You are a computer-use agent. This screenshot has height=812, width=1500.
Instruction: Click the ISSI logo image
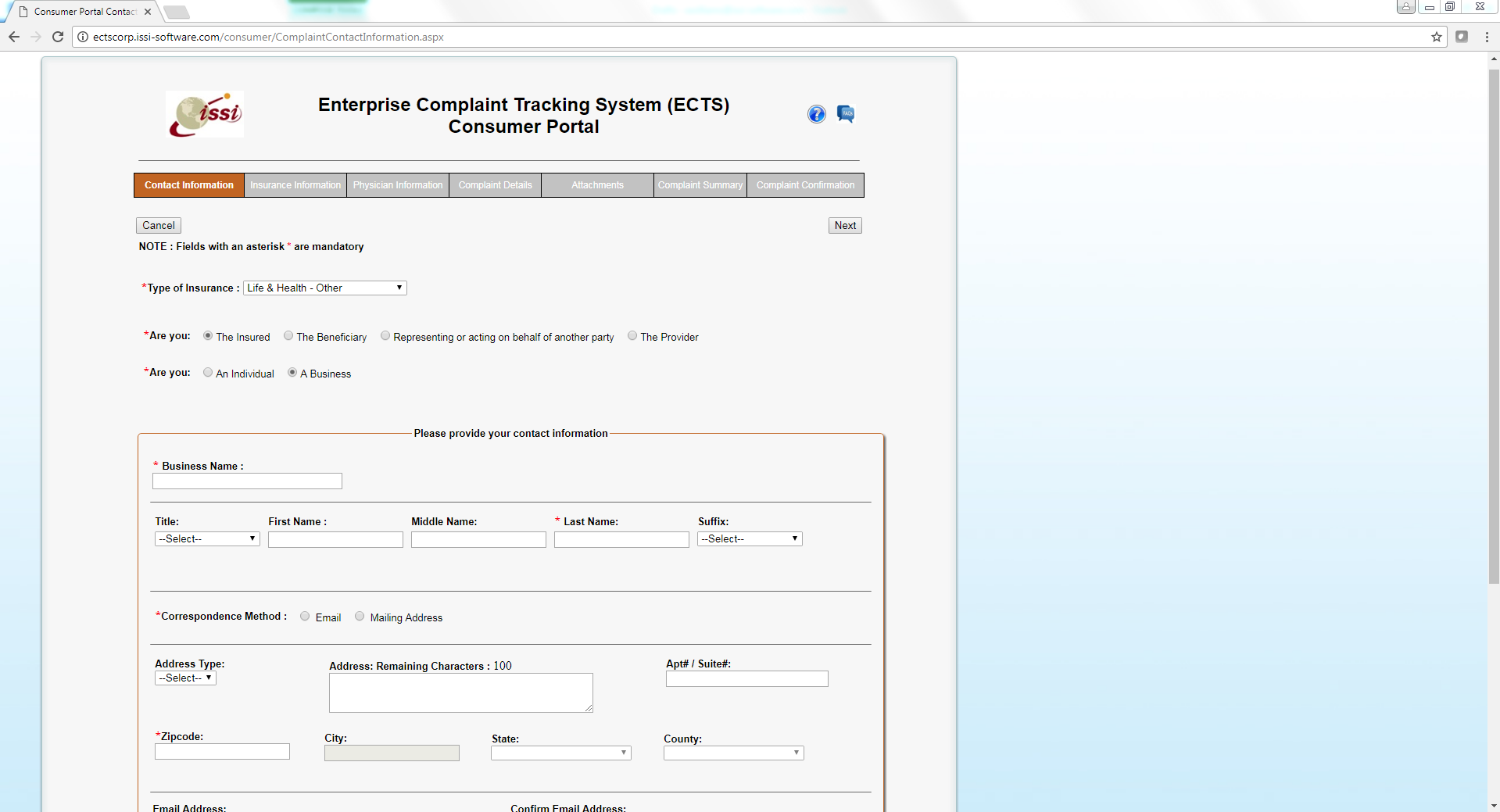tap(205, 114)
